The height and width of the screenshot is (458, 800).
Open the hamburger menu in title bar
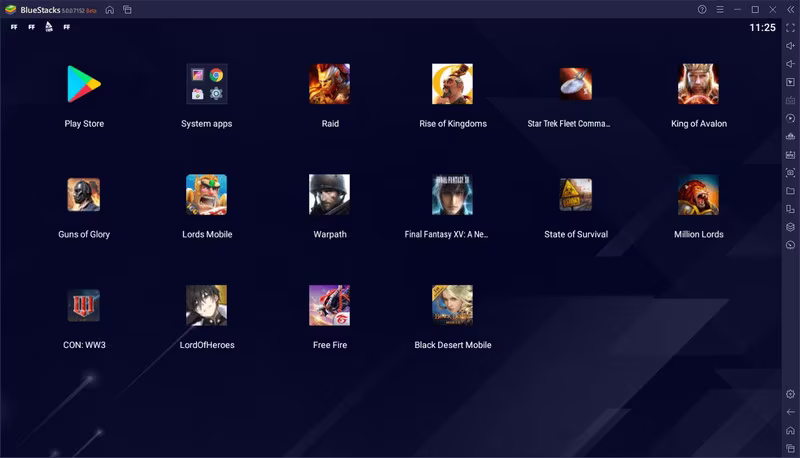720,10
